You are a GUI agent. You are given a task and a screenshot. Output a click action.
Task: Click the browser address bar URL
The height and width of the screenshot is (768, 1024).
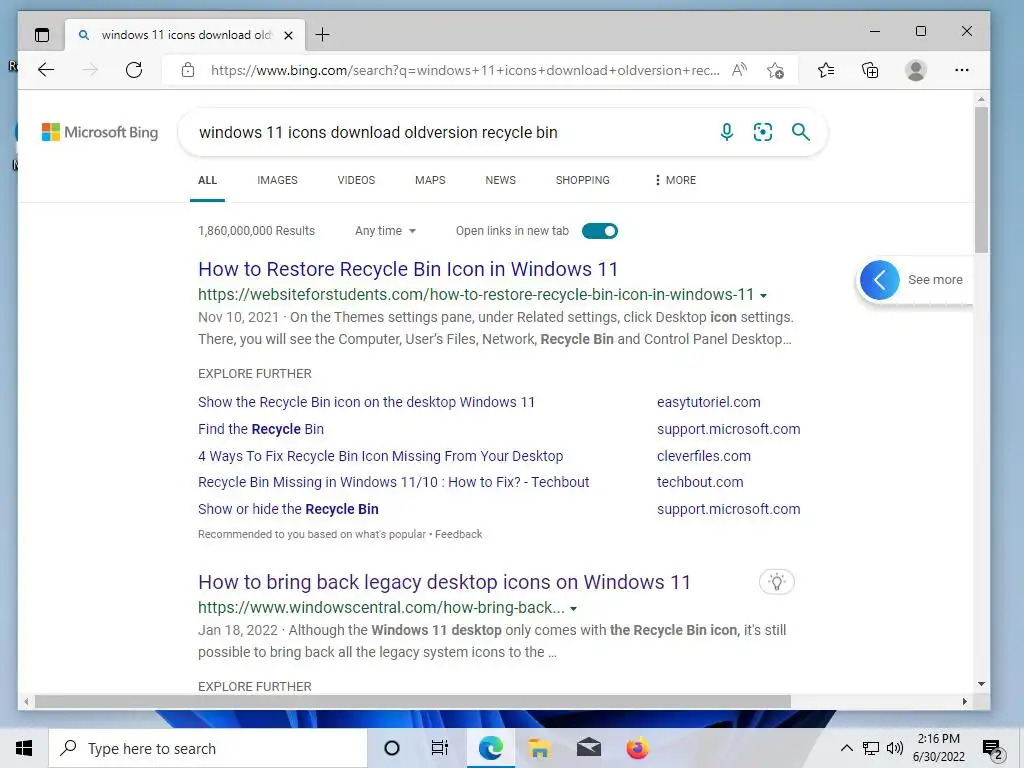(465, 70)
